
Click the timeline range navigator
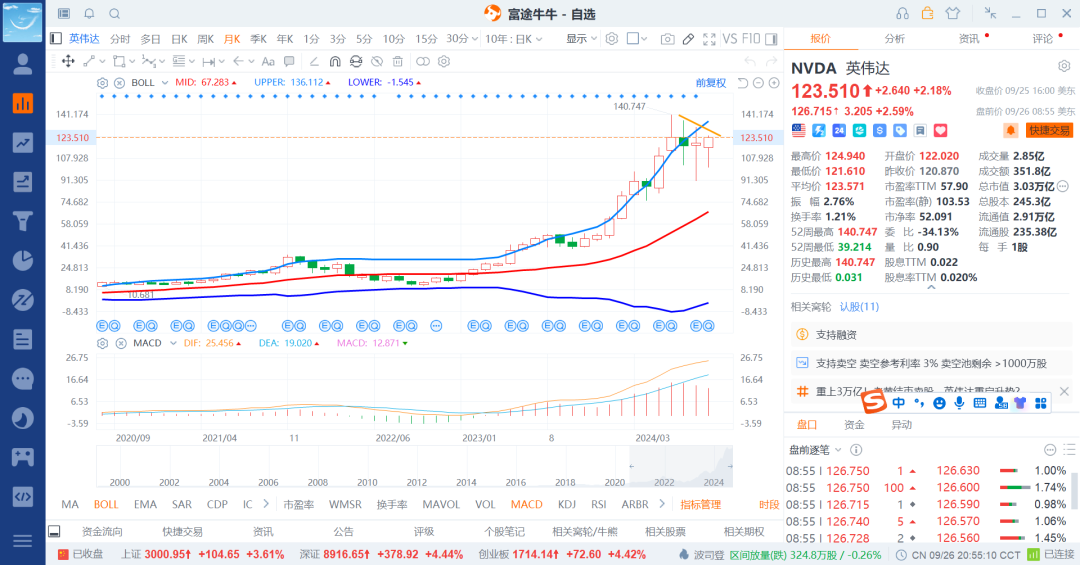[x=415, y=467]
